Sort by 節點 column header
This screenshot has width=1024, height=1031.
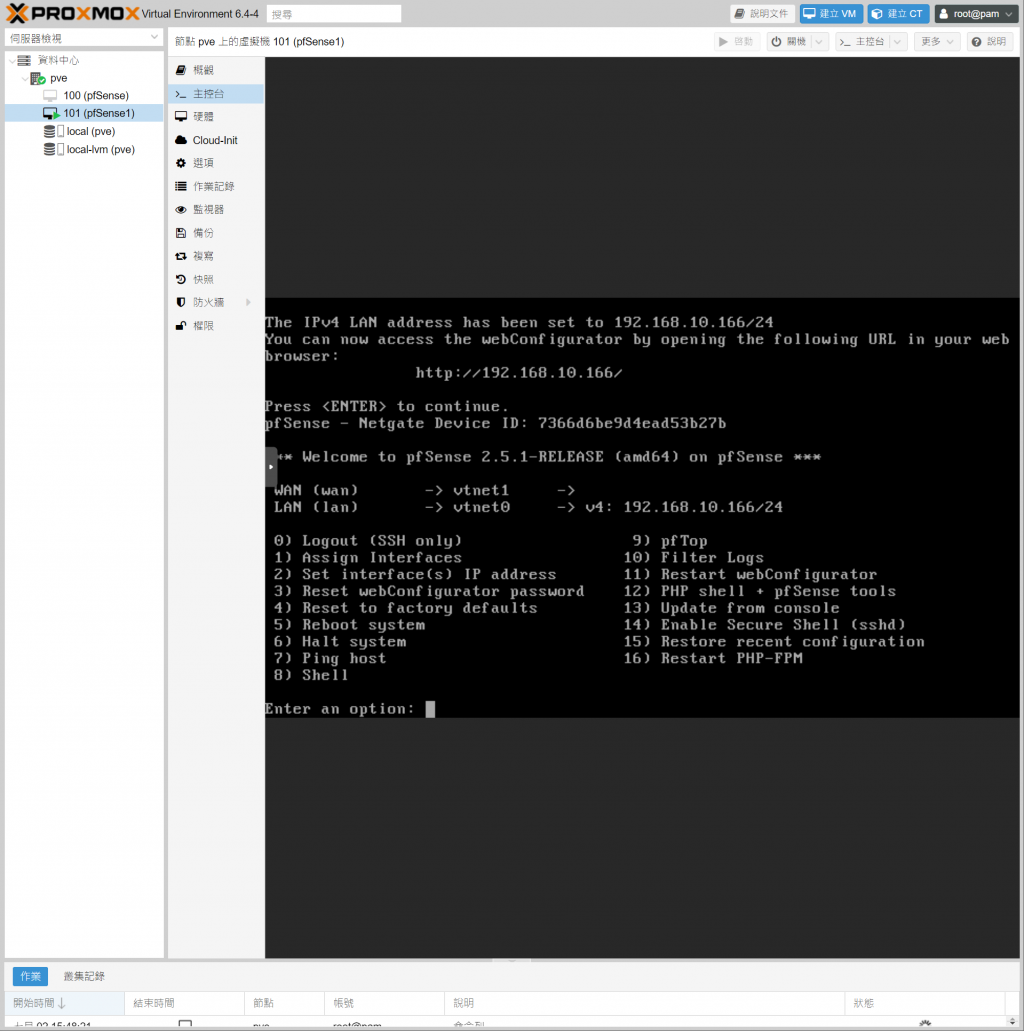coord(284,1003)
